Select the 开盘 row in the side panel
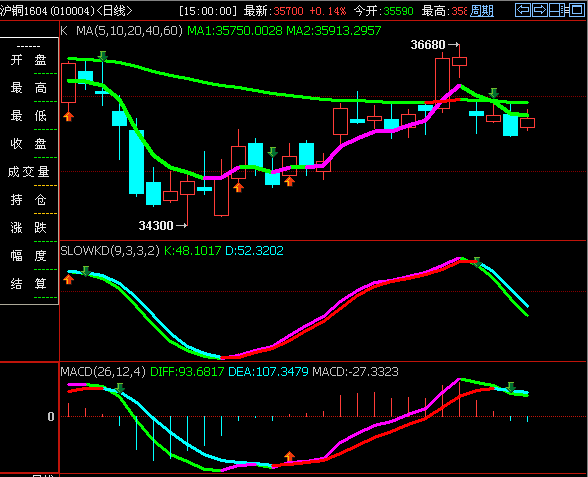The width and height of the screenshot is (588, 477). coord(28,60)
